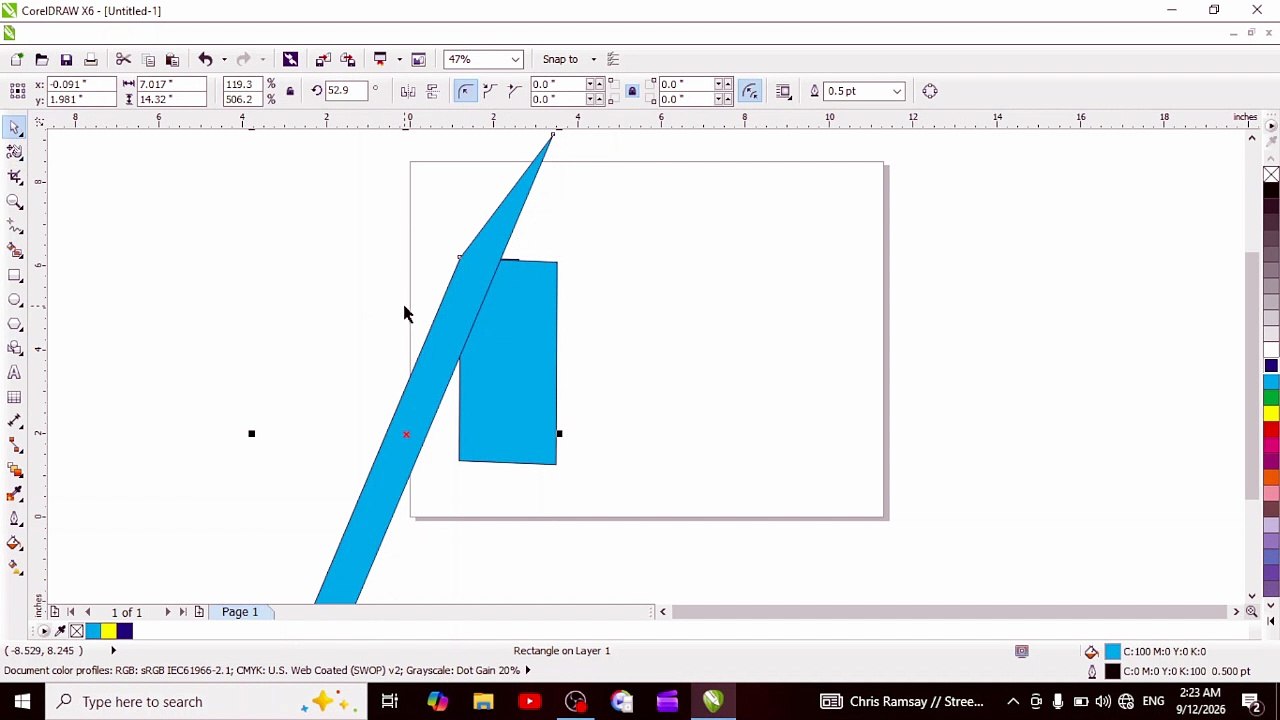Select the Pick tool in toolbox

[15, 128]
